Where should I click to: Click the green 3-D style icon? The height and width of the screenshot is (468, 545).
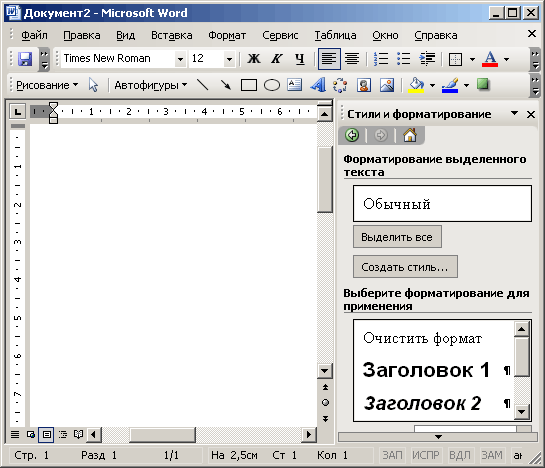483,84
